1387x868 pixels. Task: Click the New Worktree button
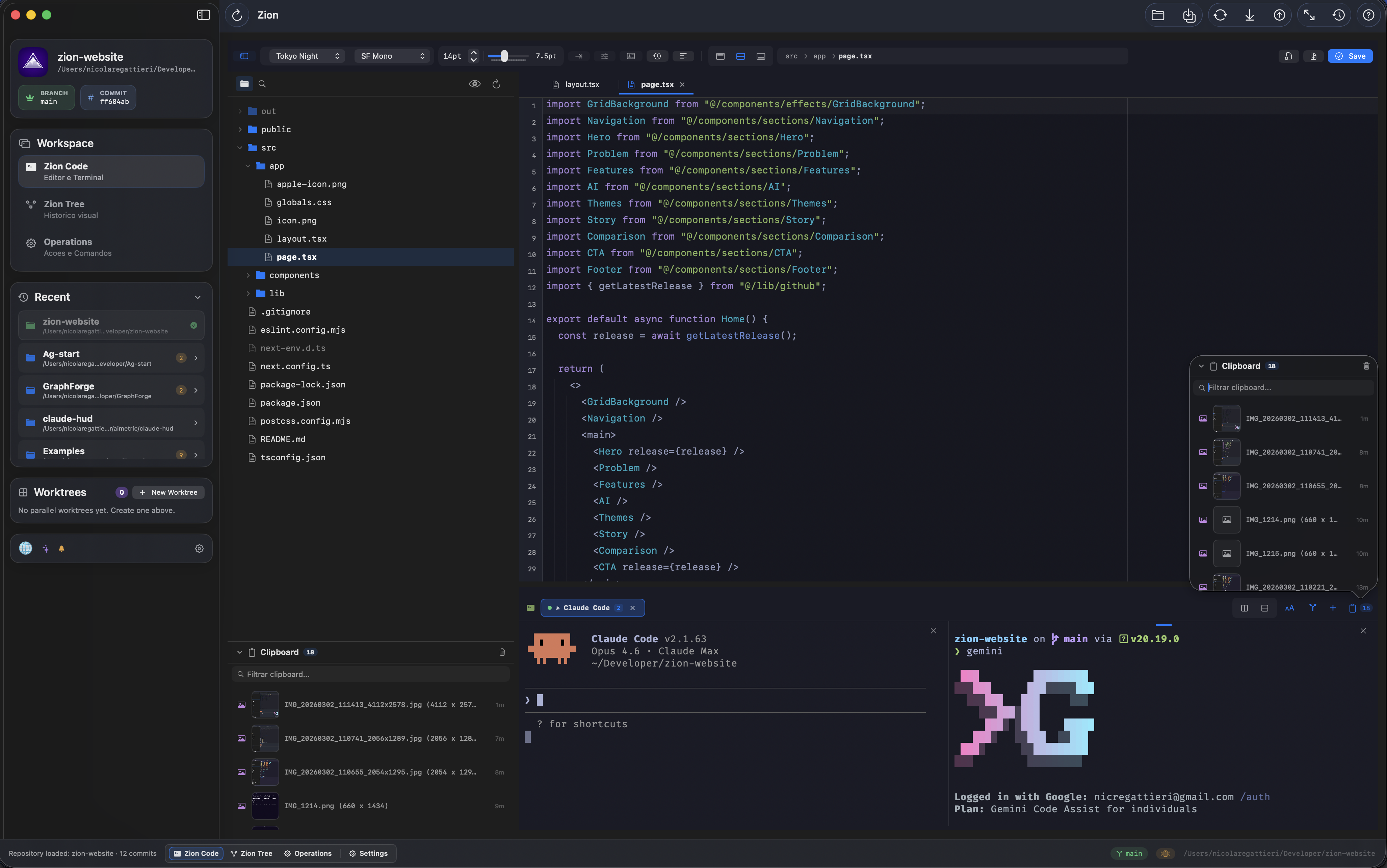[x=168, y=493]
